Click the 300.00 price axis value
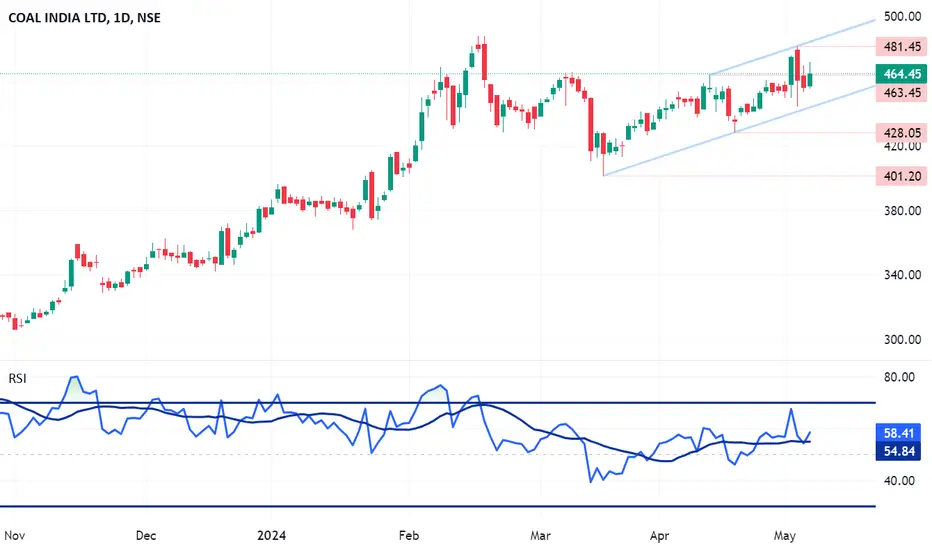Viewport: 932px width, 550px height. tap(902, 340)
